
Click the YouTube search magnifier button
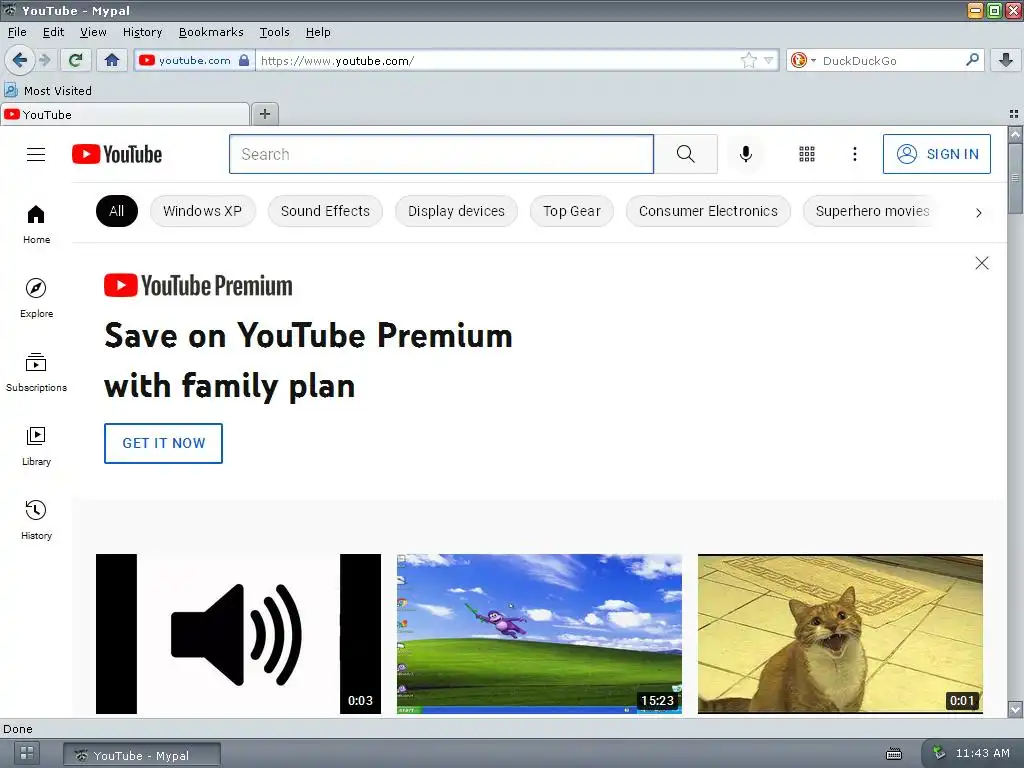(x=686, y=154)
